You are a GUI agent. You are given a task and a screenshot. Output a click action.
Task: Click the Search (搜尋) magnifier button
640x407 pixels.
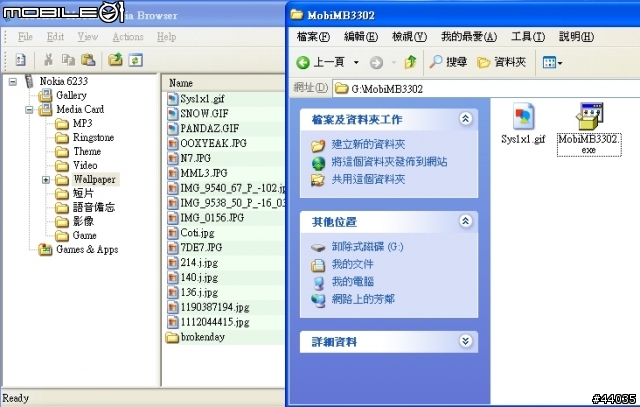click(x=448, y=62)
